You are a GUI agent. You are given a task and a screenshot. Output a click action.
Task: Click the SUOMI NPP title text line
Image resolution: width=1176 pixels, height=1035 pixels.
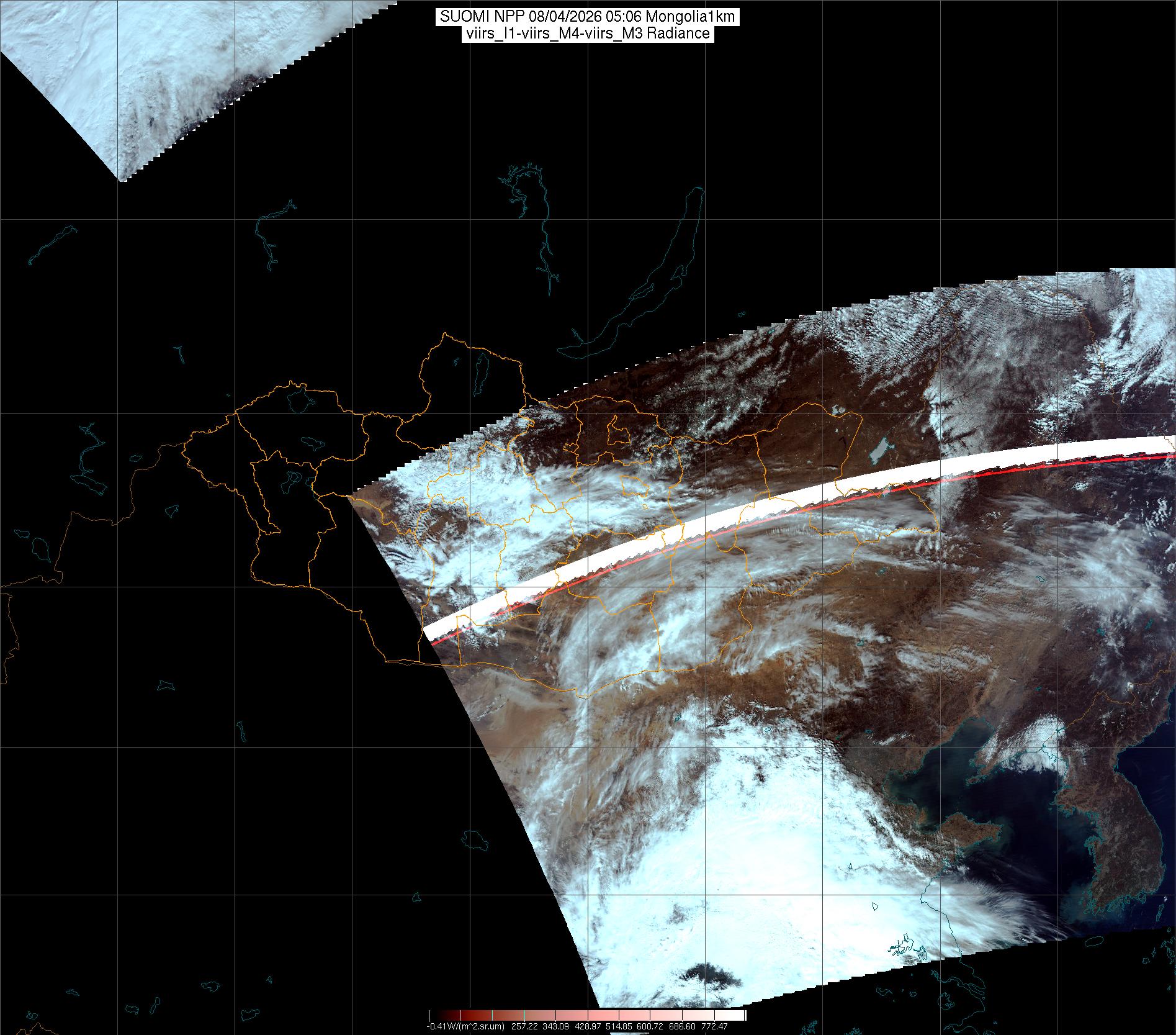(x=587, y=17)
